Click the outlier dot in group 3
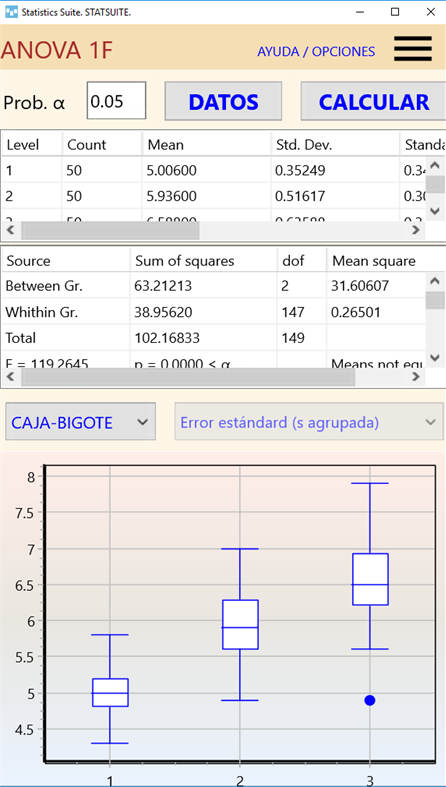Image resolution: width=446 pixels, height=787 pixels. [x=370, y=700]
